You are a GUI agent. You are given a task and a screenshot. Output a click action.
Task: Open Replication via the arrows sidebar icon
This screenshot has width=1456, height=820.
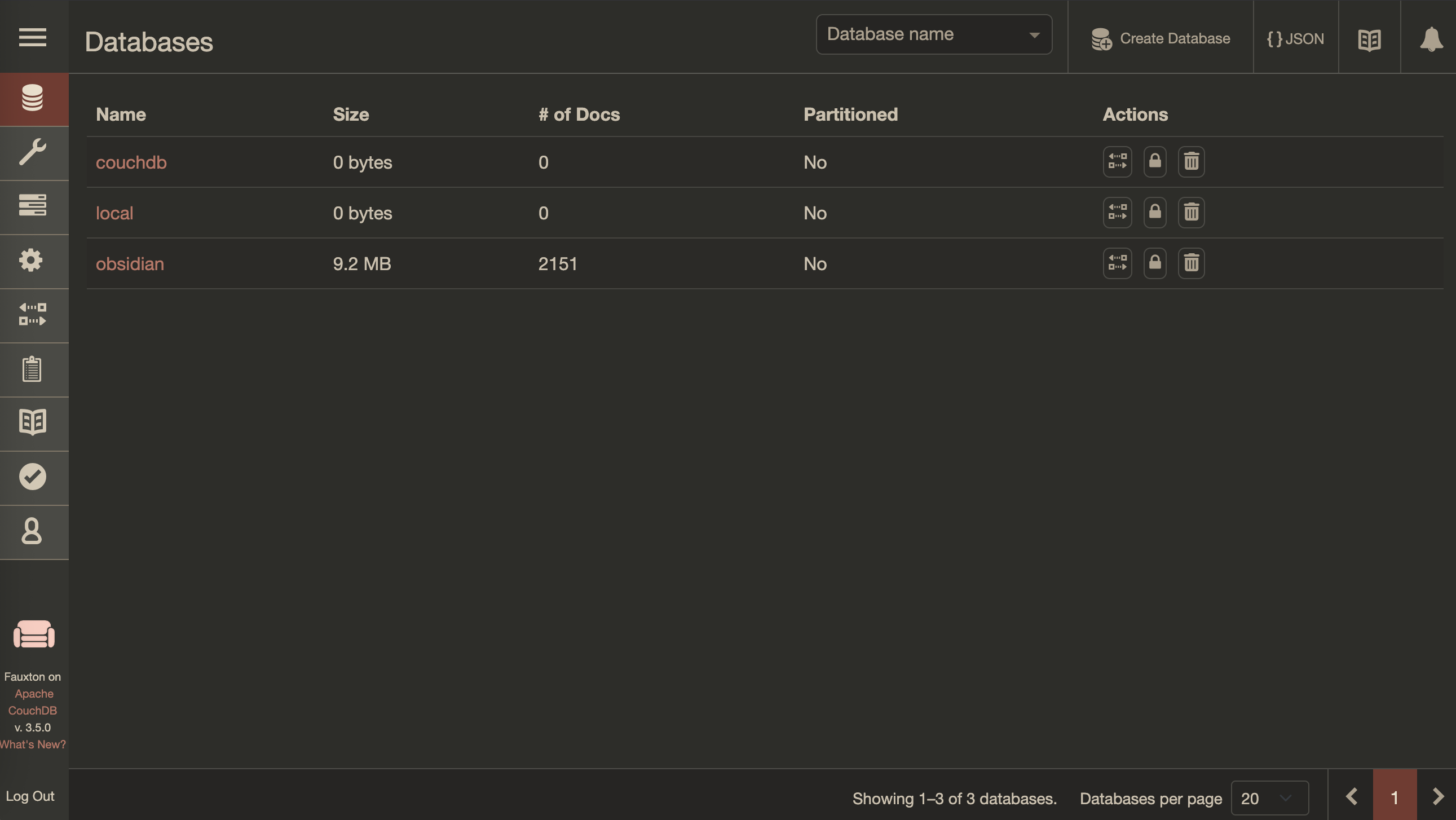pyautogui.click(x=32, y=314)
